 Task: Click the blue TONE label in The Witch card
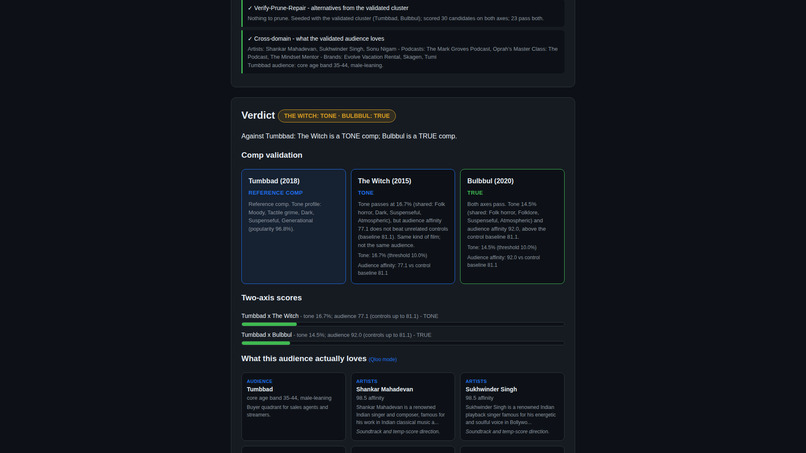(x=365, y=193)
